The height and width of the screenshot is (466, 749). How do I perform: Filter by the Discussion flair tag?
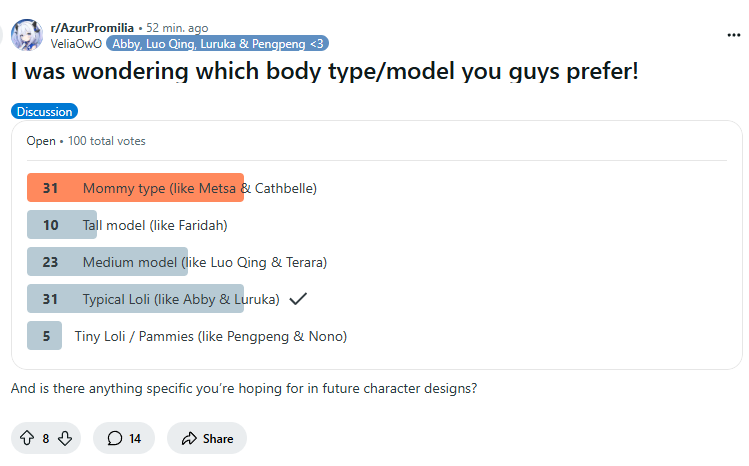coord(44,112)
